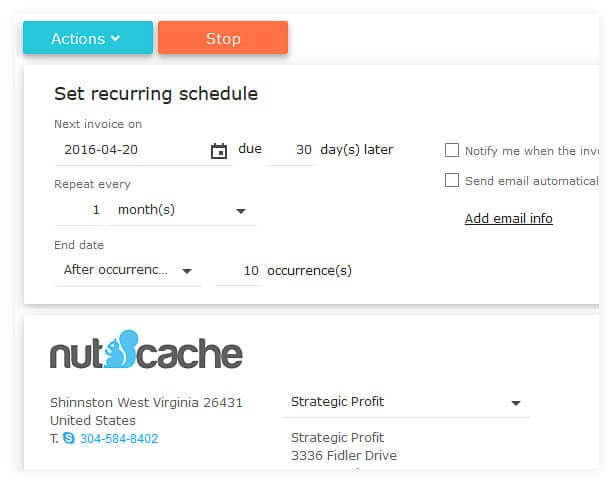Click the chevron on Actions button
614x484 pixels.
pyautogui.click(x=115, y=38)
